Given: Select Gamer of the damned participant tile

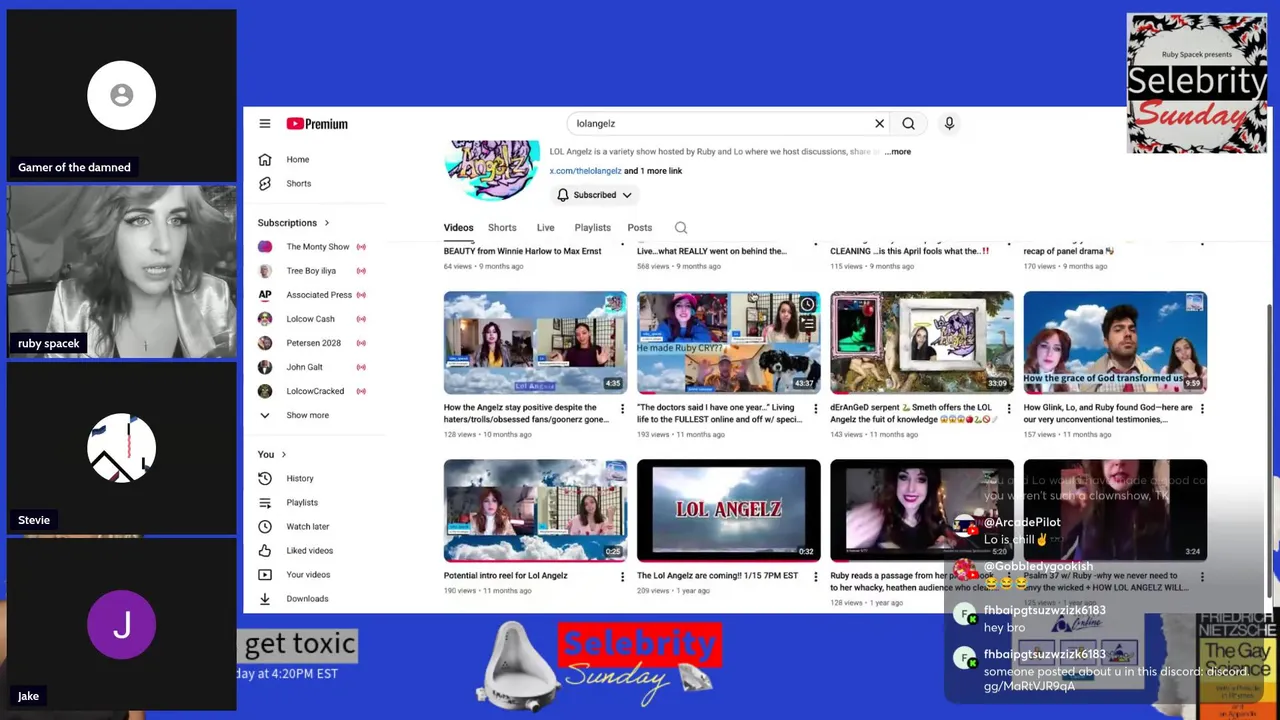Looking at the screenshot, I should [122, 95].
